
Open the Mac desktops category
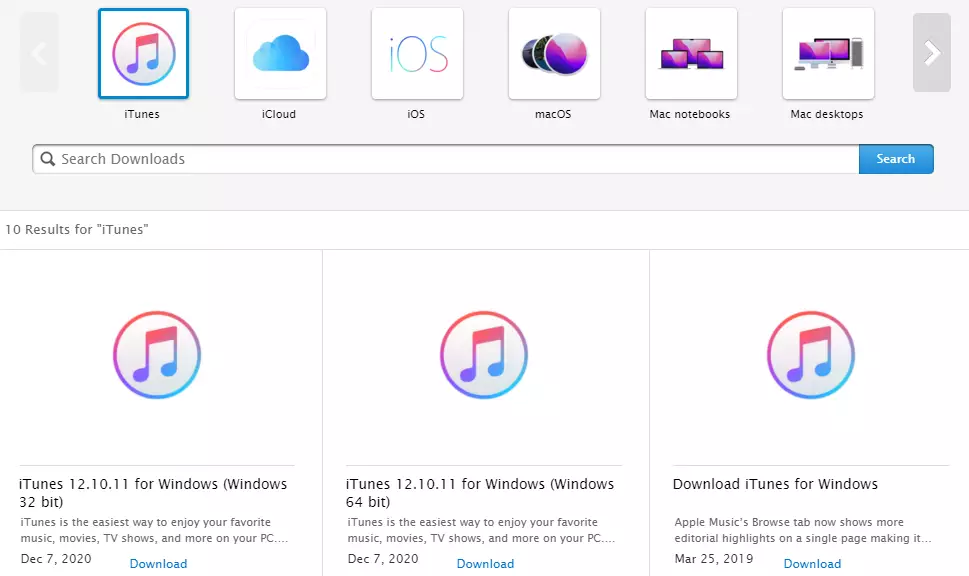tap(827, 54)
